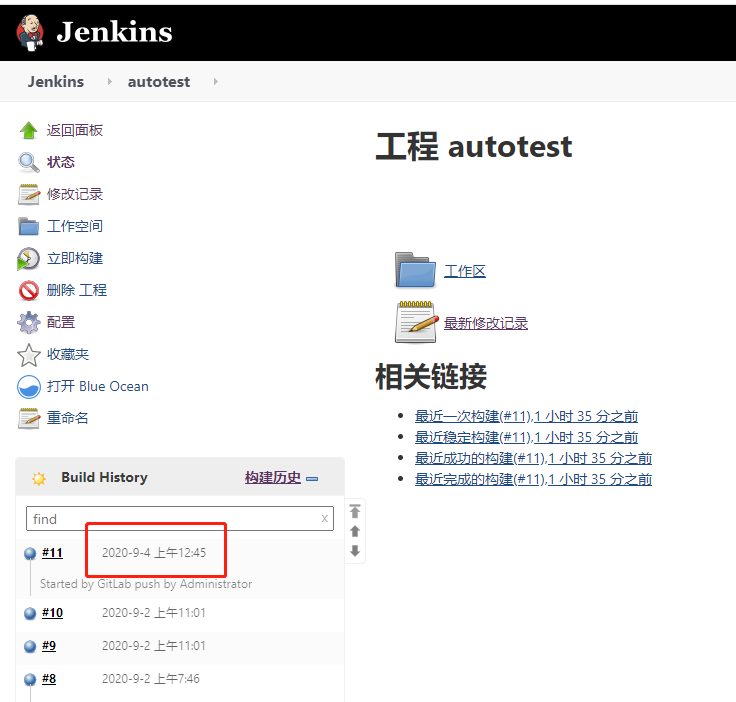Open 最近完成的构建(#11) link
The image size is (736, 702).
[x=533, y=479]
